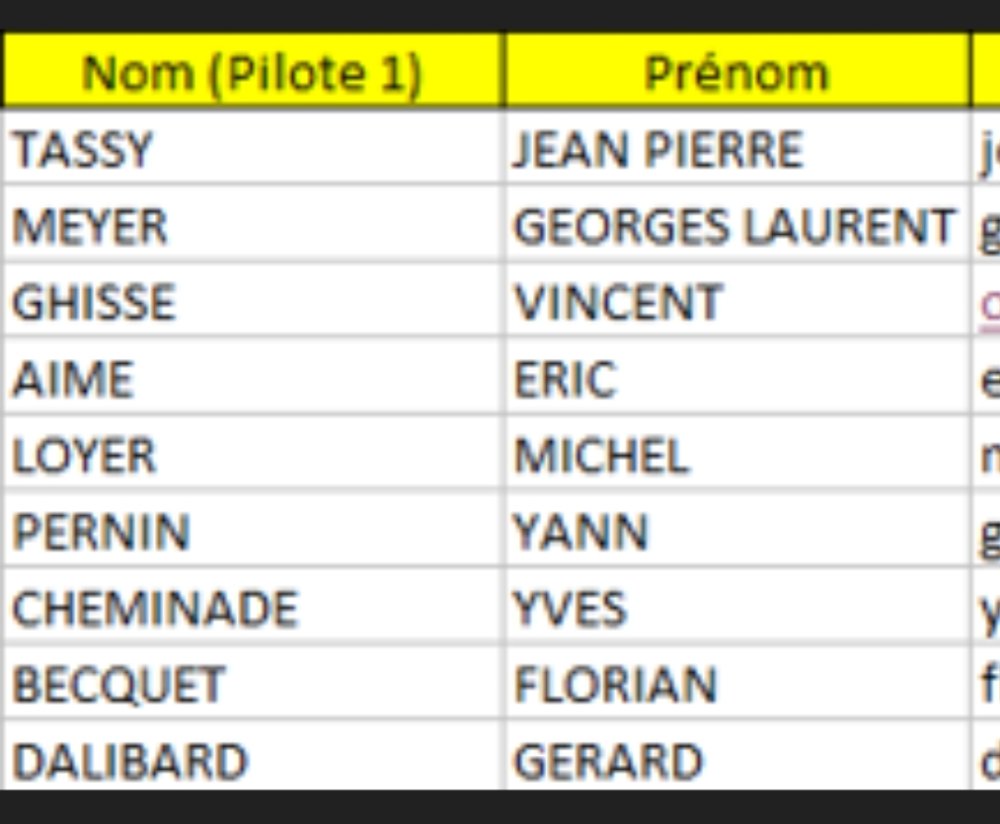
Task: Click the GHISSE cell
Action: (x=252, y=303)
